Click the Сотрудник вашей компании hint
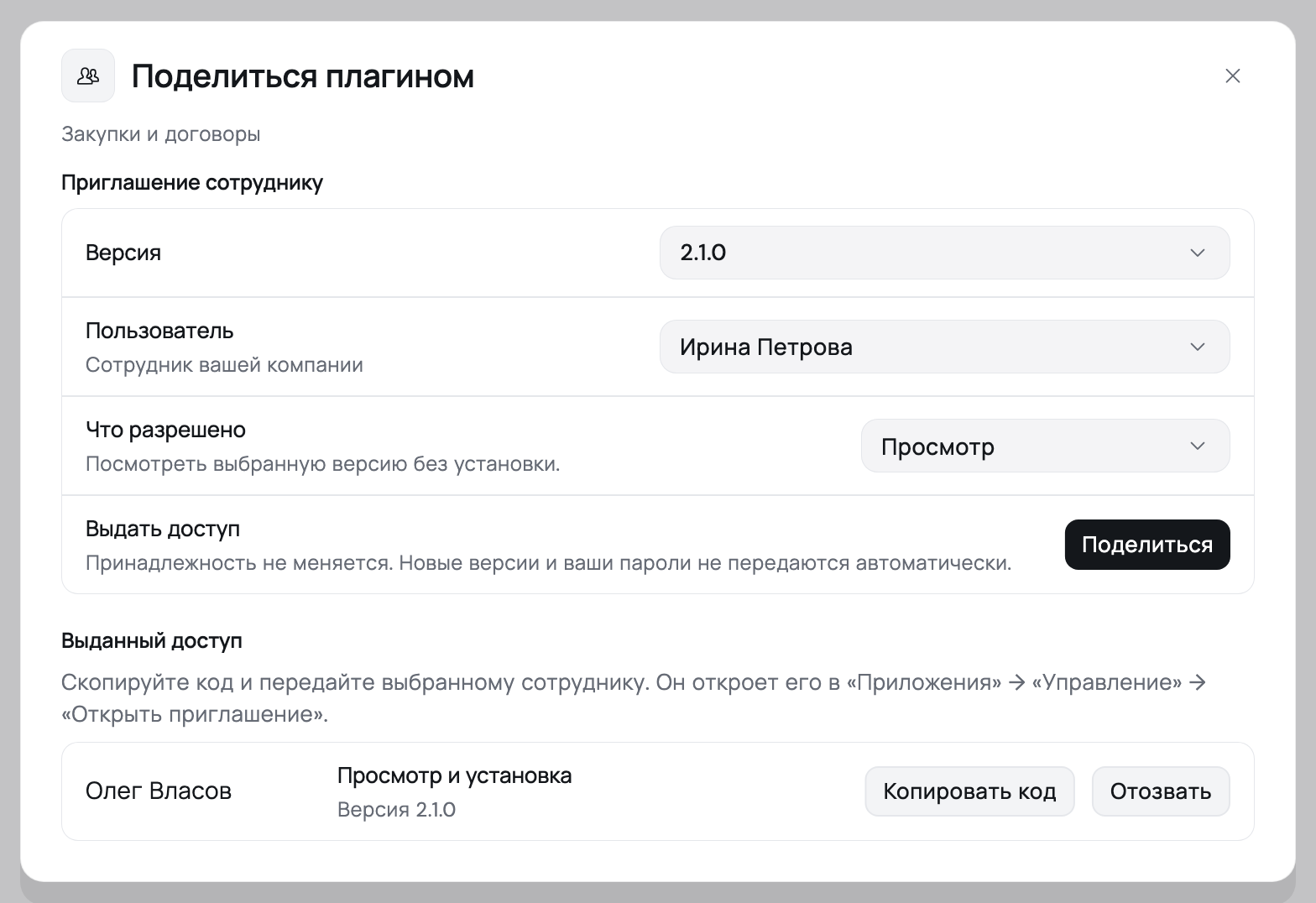1316x903 pixels. click(224, 365)
